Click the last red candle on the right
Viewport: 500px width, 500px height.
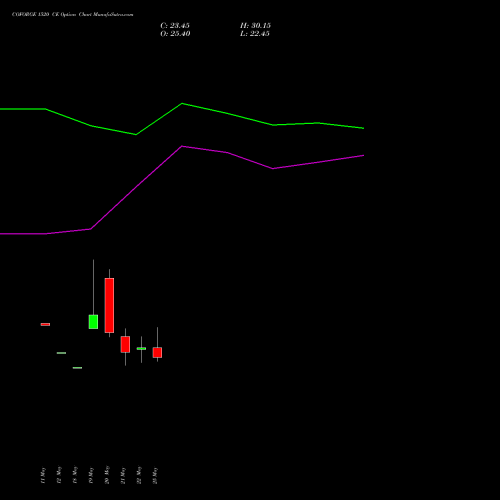pos(157,352)
